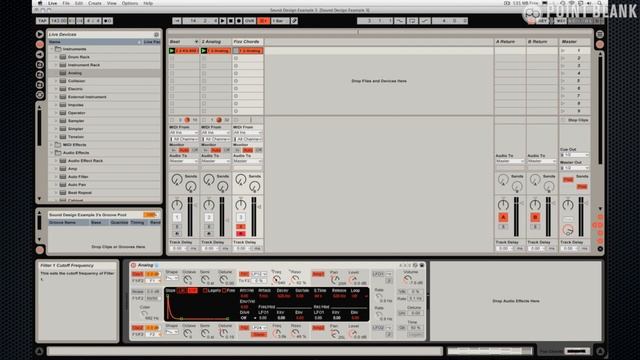
Task: Click the TAP tempo button
Action: pos(42,21)
